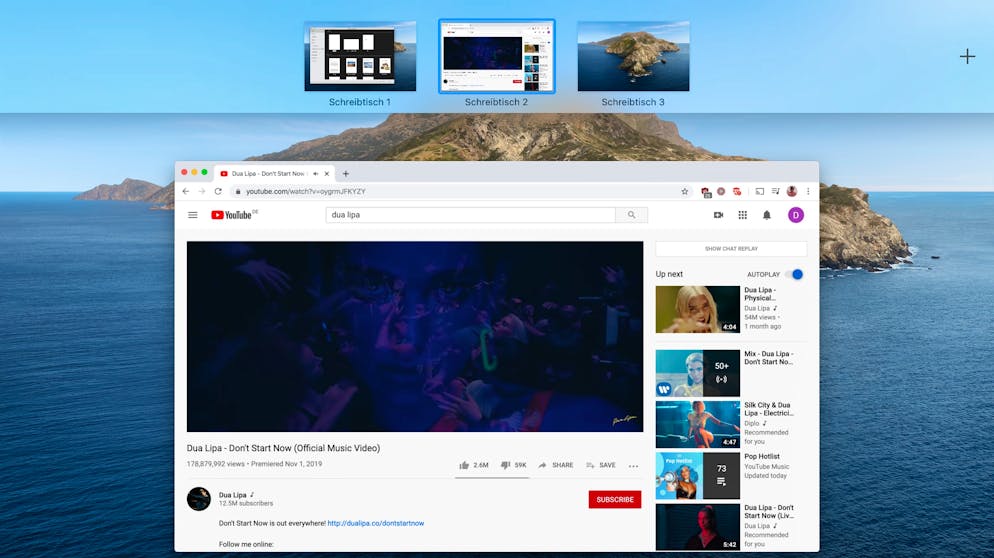The height and width of the screenshot is (558, 994).
Task: Reload the YouTube page
Action: pyautogui.click(x=218, y=191)
